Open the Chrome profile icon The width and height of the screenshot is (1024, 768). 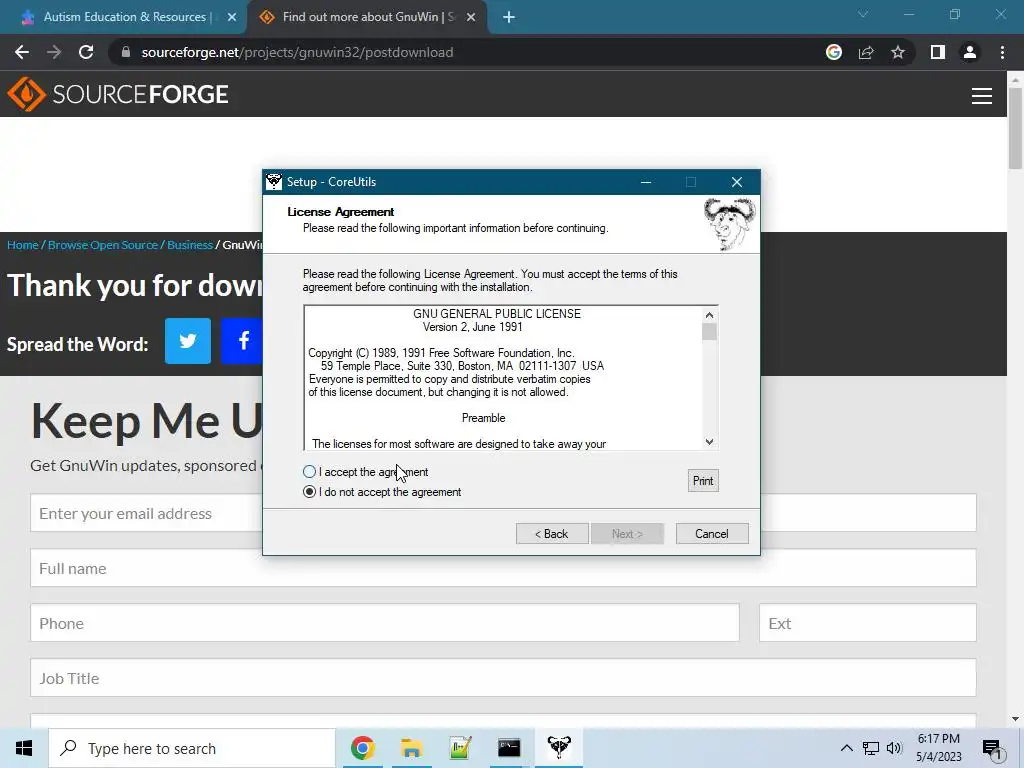coord(970,52)
